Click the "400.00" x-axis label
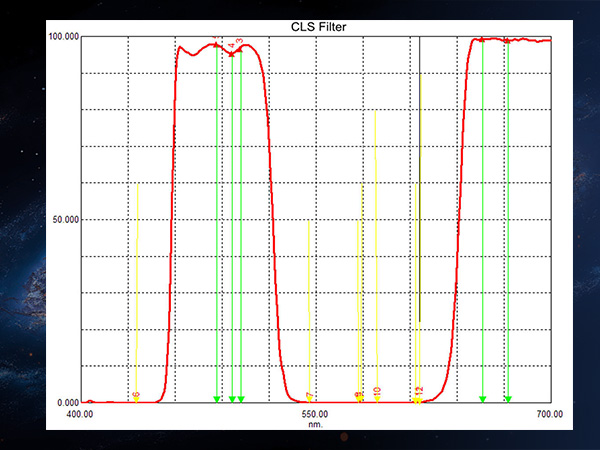The height and width of the screenshot is (450, 600). pos(80,414)
